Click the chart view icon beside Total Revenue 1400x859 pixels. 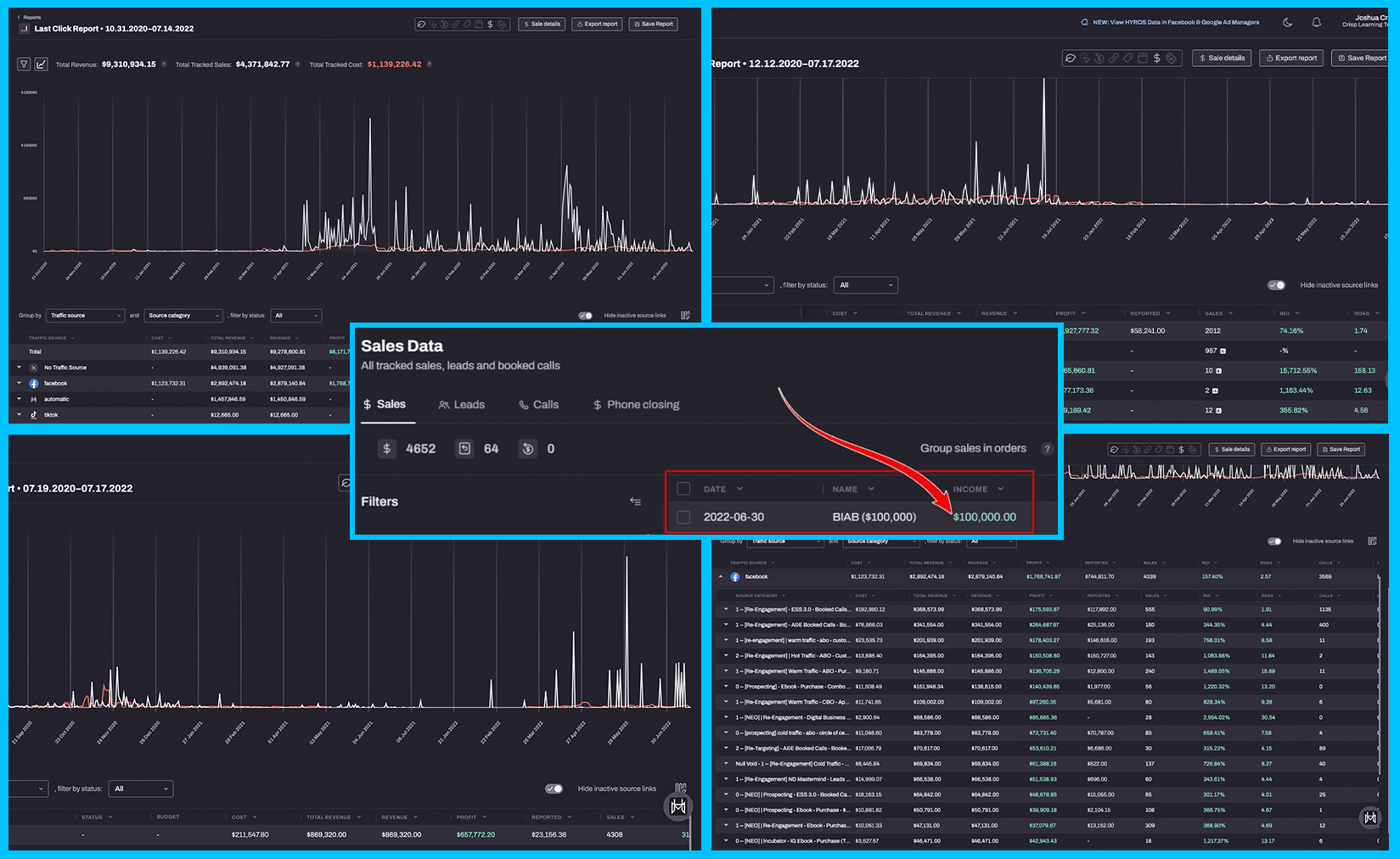pyautogui.click(x=41, y=65)
